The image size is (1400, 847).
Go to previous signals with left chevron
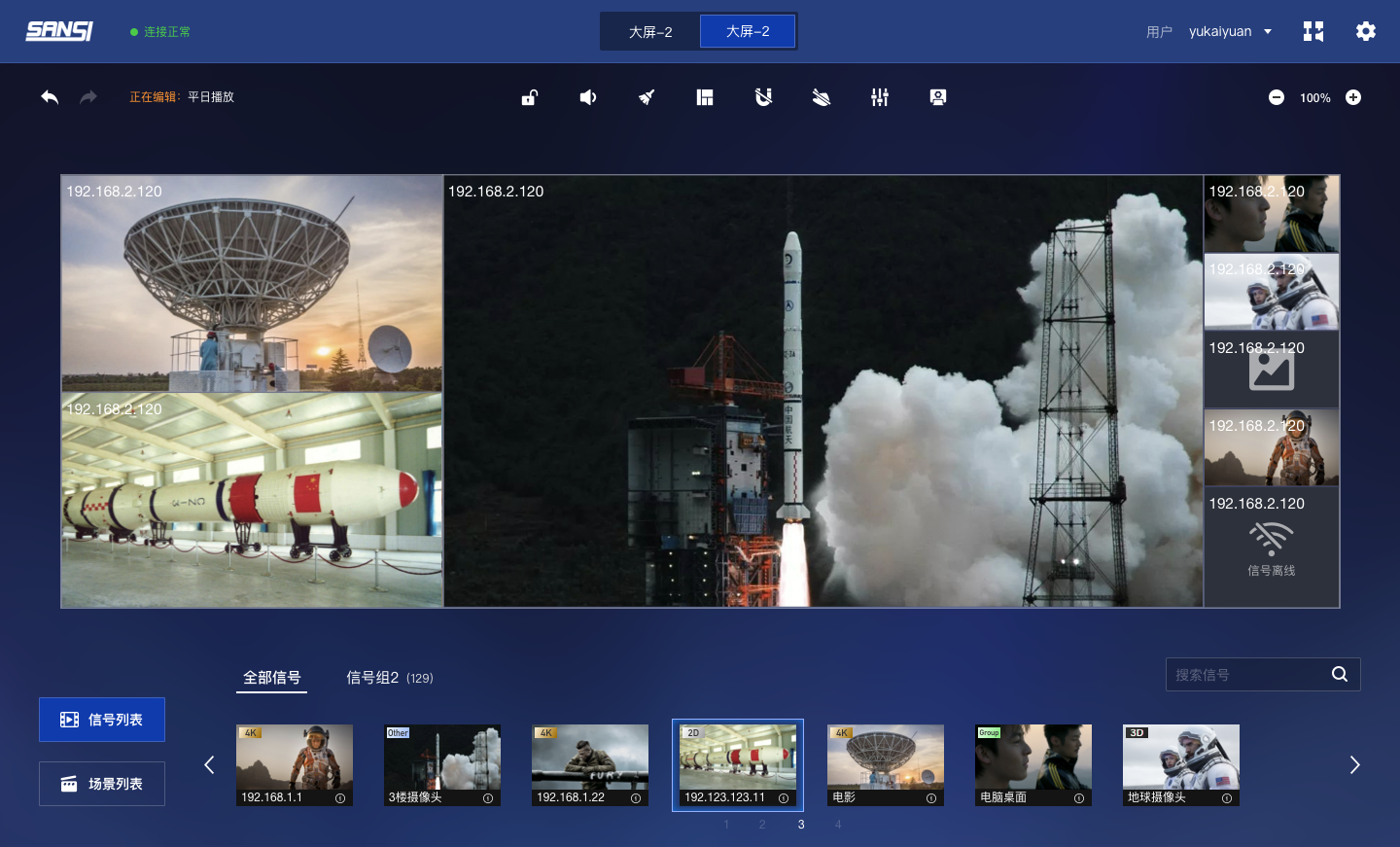point(209,765)
